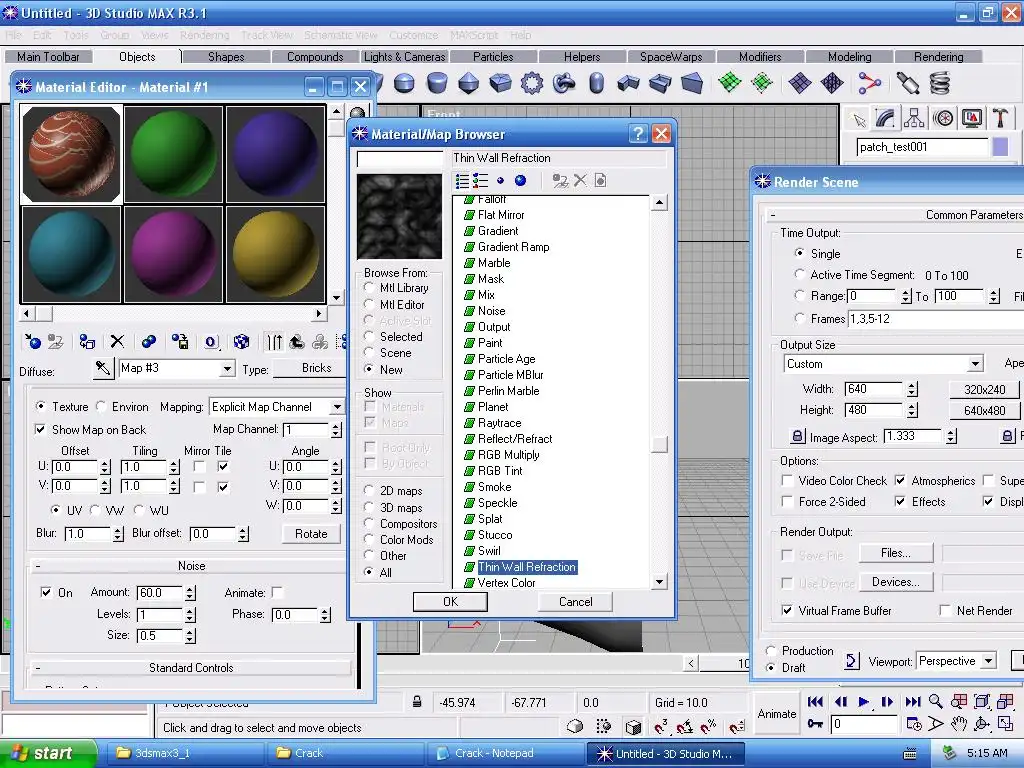
Task: Toggle Noise On checkbox
Action: click(46, 592)
